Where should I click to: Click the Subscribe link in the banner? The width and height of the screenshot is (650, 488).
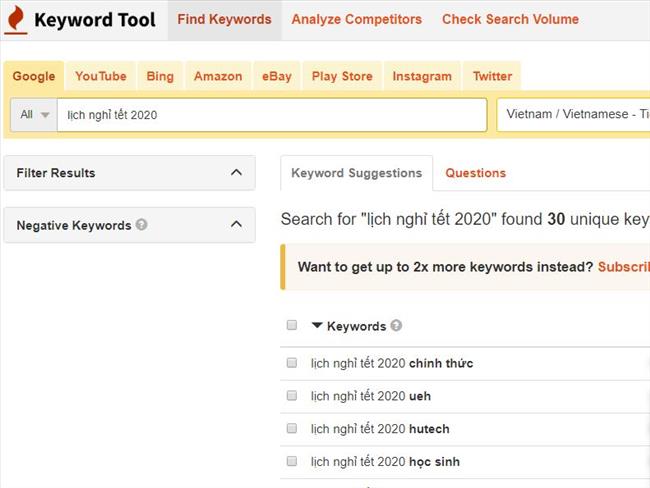623,267
